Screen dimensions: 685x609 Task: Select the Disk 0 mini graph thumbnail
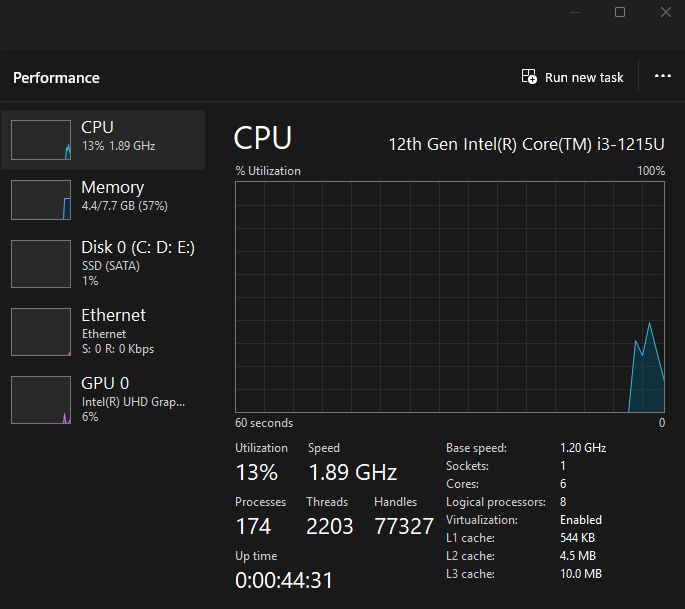click(x=41, y=263)
